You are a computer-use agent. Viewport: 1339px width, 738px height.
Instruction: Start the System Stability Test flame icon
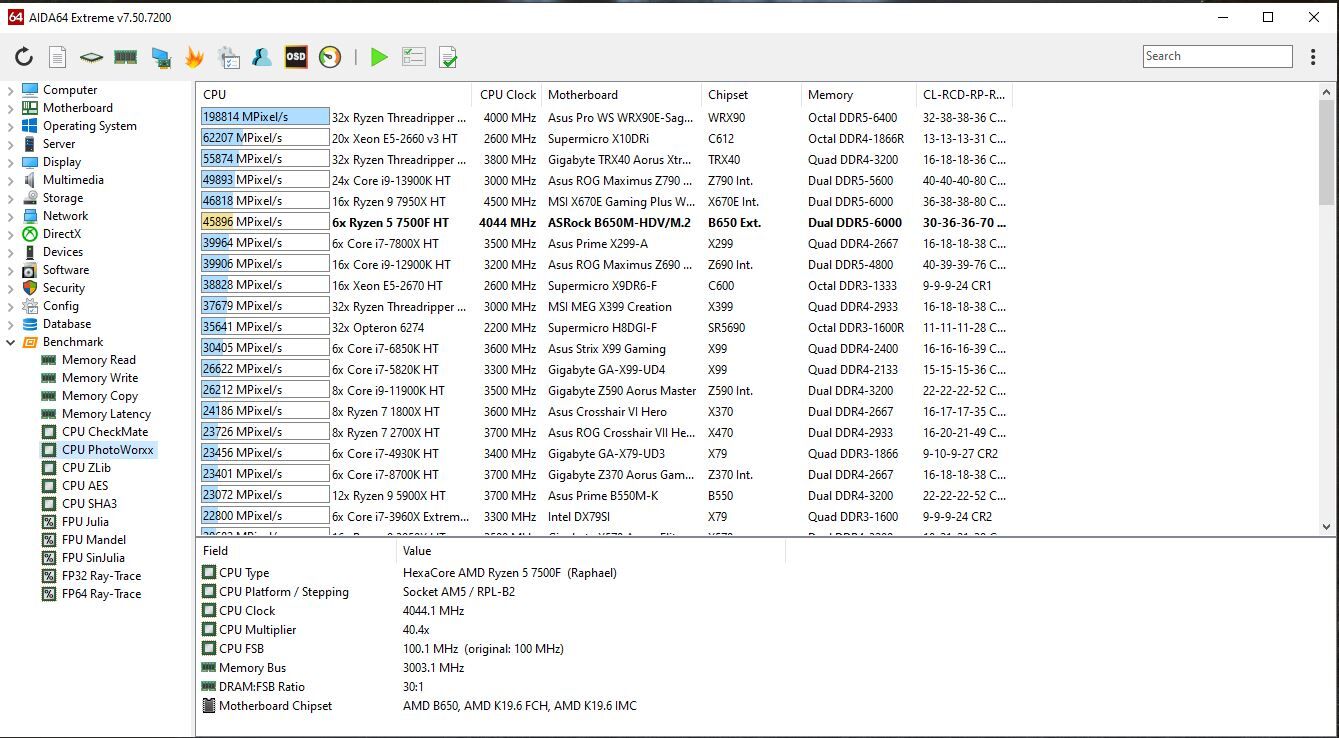[x=194, y=57]
